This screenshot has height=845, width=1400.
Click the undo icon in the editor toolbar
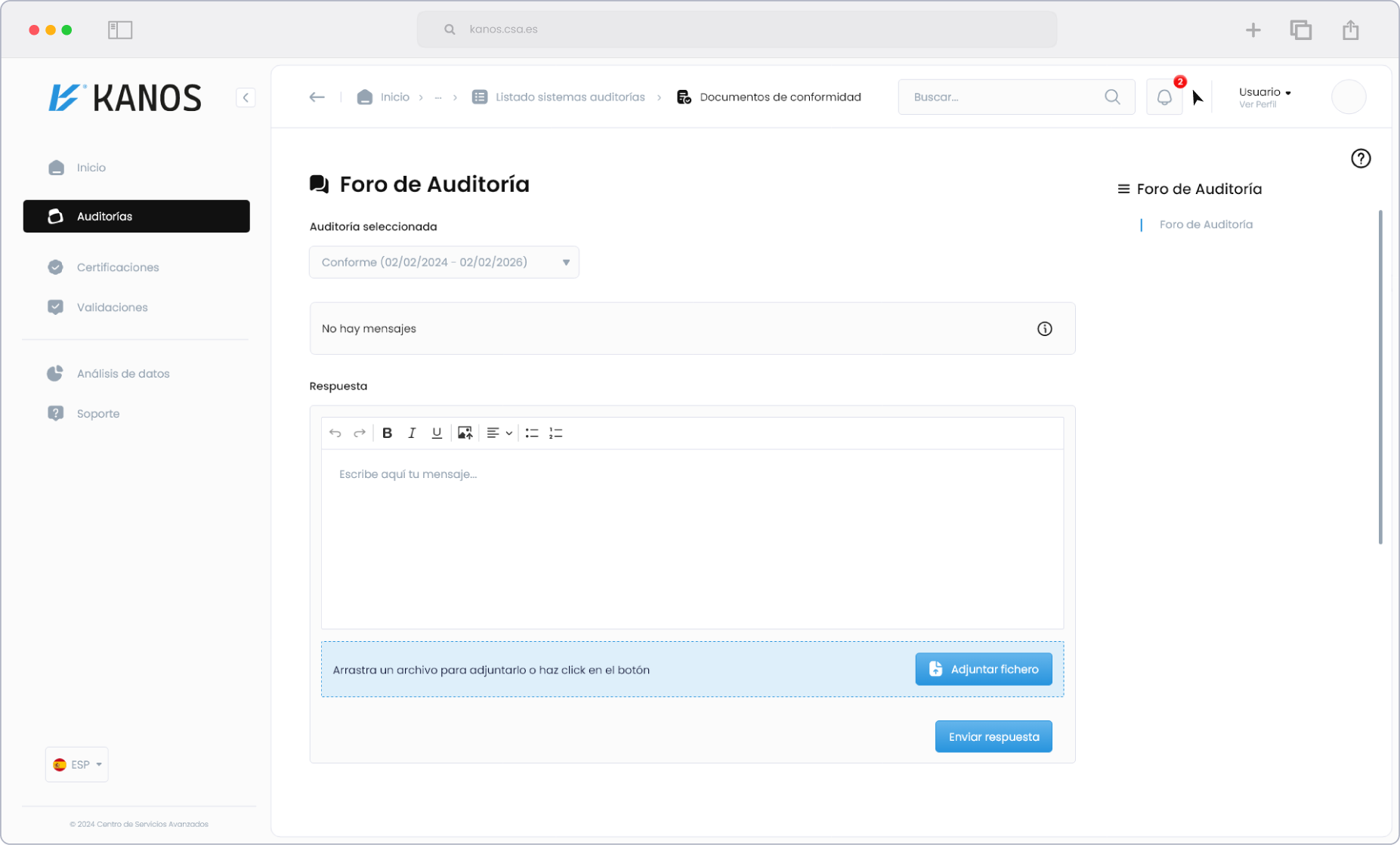click(335, 433)
